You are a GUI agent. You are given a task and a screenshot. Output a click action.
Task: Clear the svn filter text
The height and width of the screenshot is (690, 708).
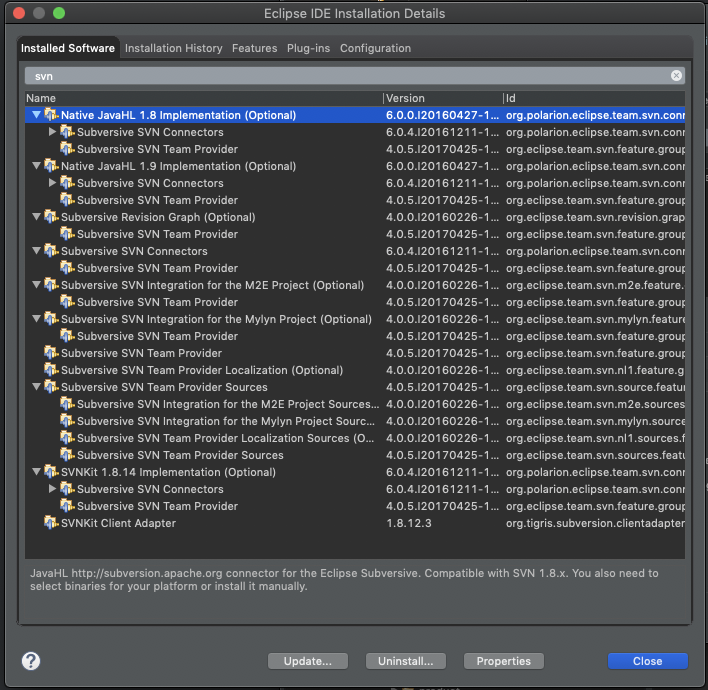tap(676, 75)
